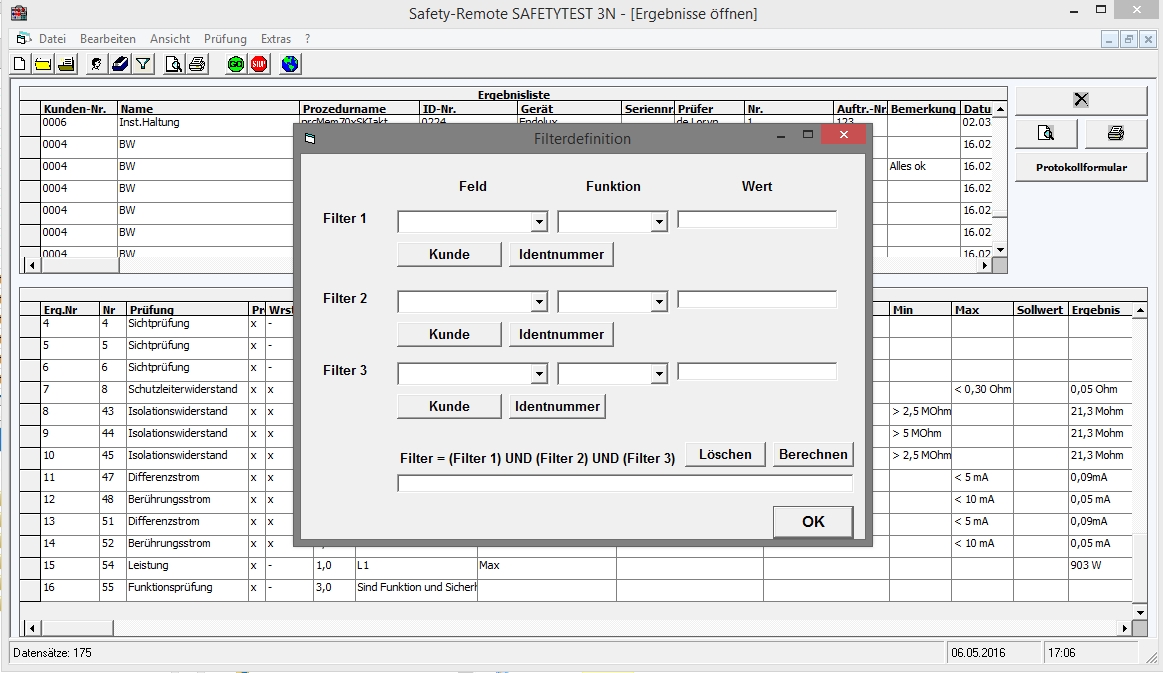Screen dimensions: 1163x673
Task: Click the Identnummer button under Filter 3
Action: point(557,407)
